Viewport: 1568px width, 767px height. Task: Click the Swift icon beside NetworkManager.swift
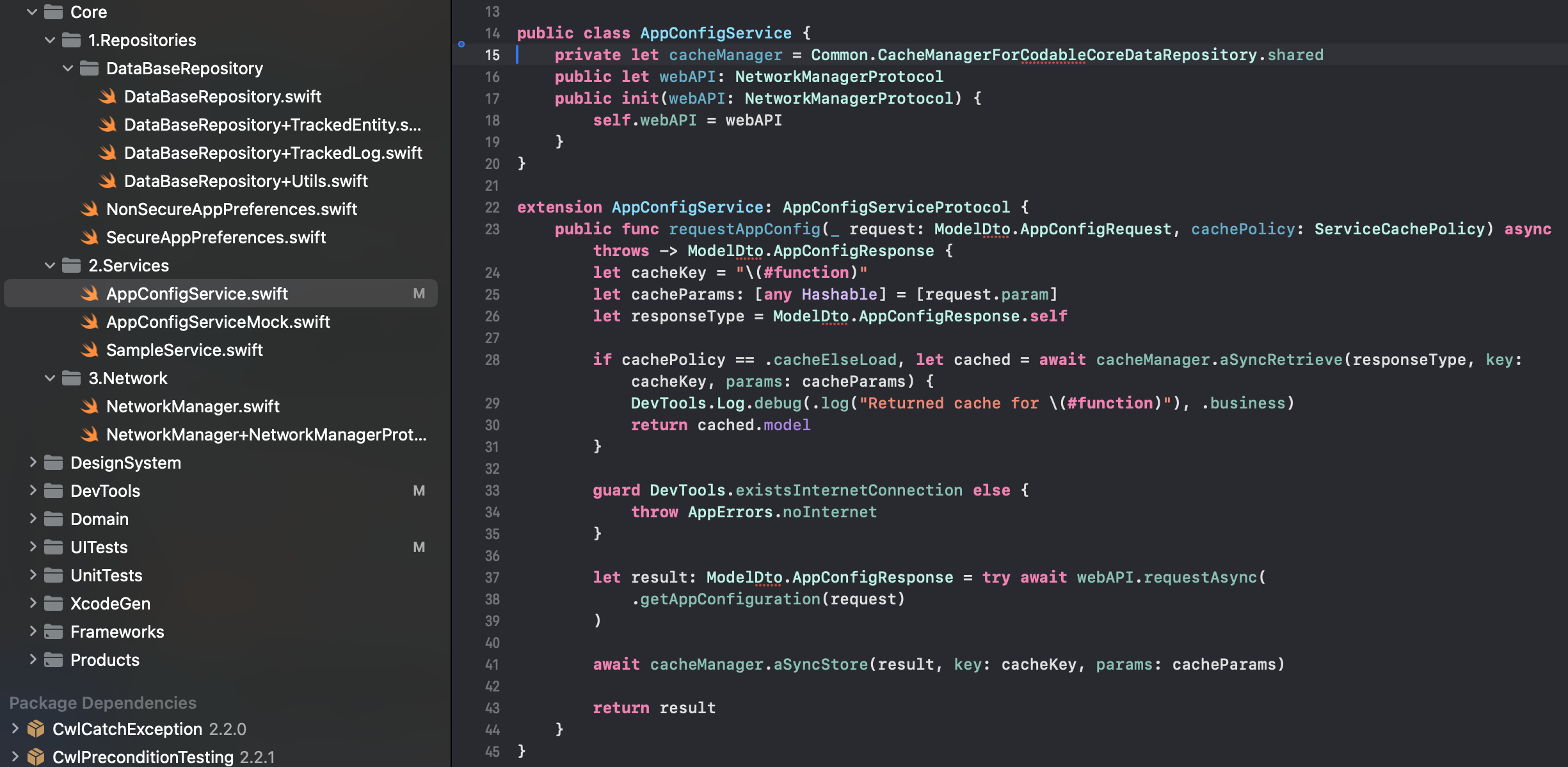(x=90, y=407)
